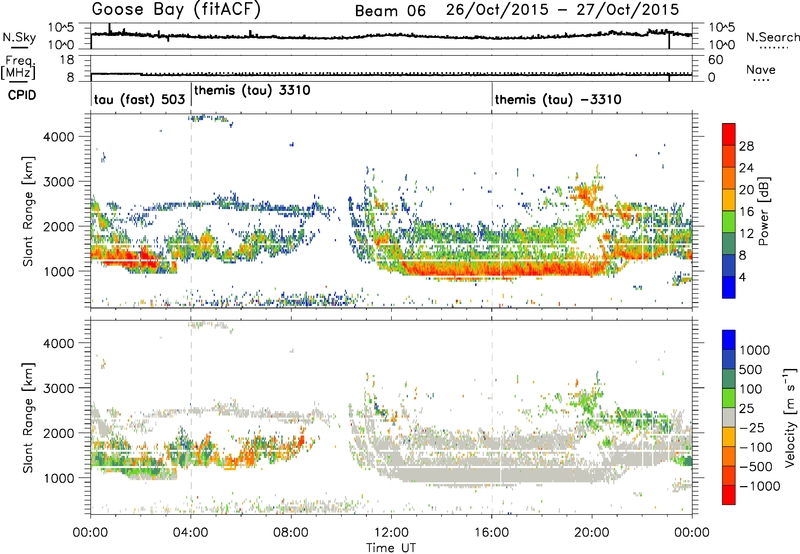Click the '20:00' time axis tick label
The image size is (800, 554).
[x=591, y=533]
